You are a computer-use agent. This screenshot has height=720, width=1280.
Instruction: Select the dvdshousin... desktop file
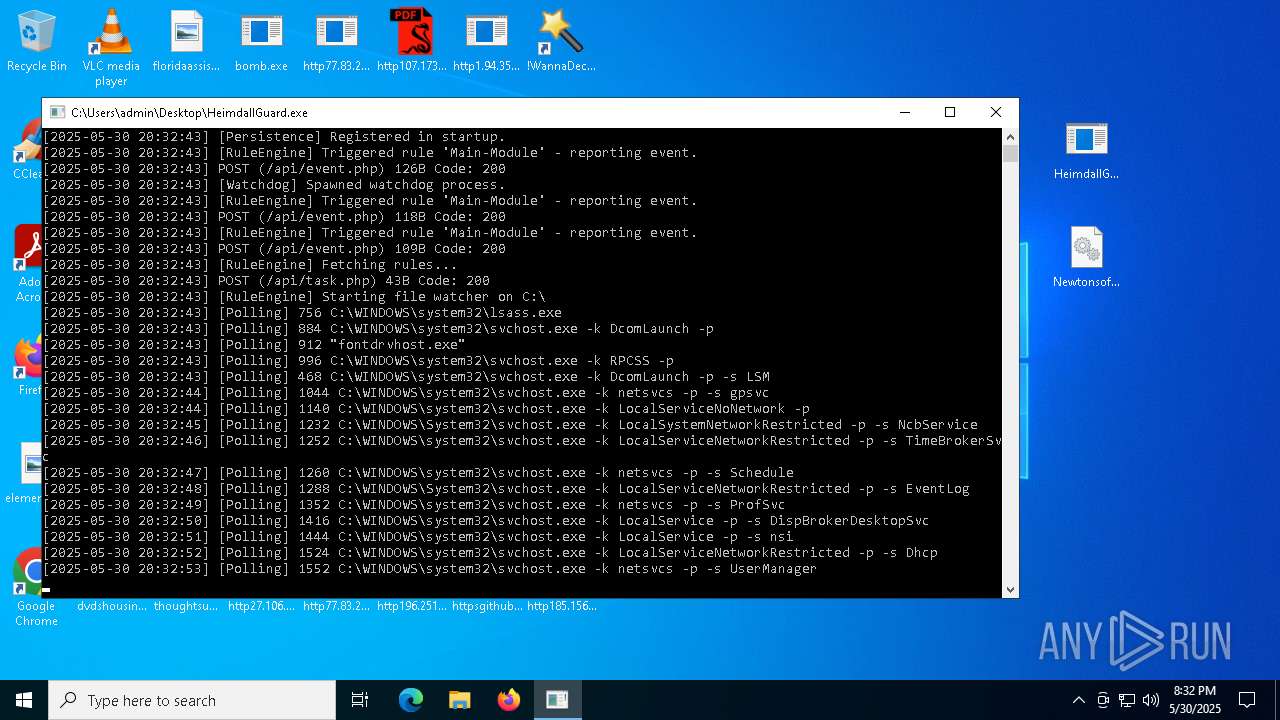pyautogui.click(x=111, y=605)
